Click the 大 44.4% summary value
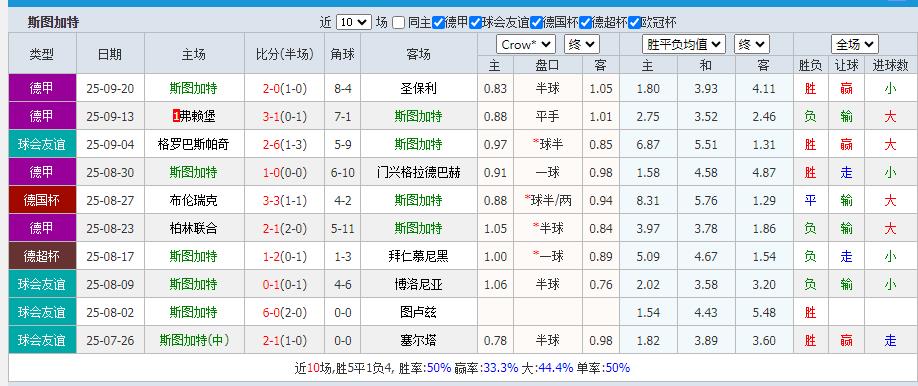 (x=555, y=368)
